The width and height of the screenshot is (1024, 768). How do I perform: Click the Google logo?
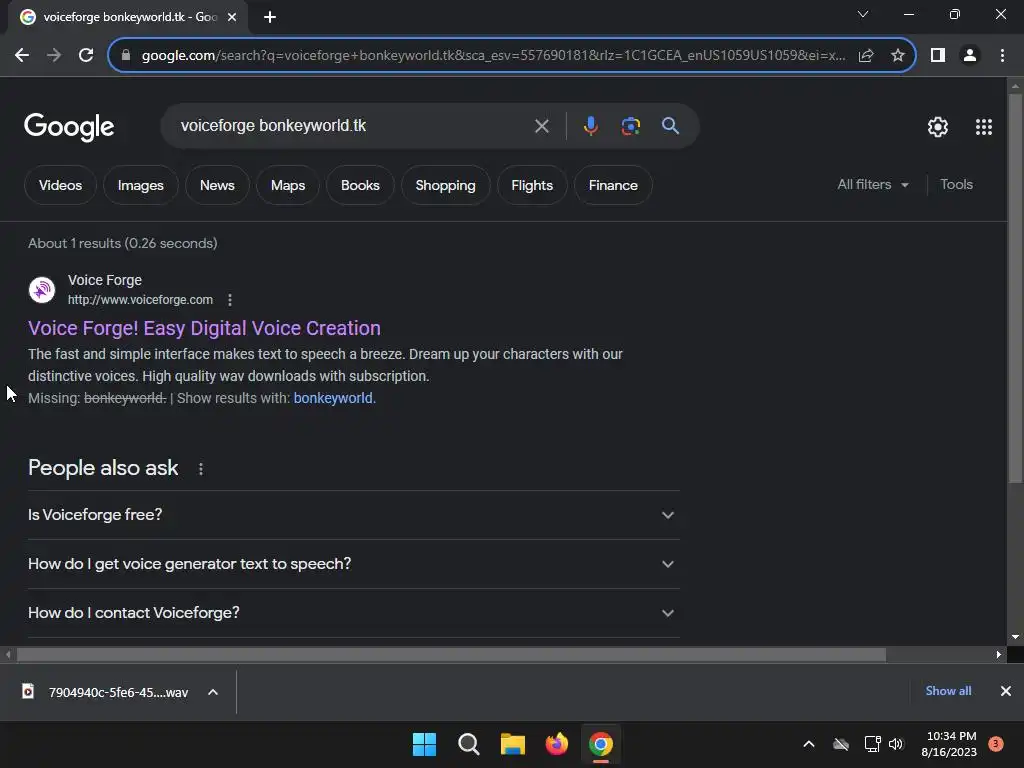coord(69,127)
